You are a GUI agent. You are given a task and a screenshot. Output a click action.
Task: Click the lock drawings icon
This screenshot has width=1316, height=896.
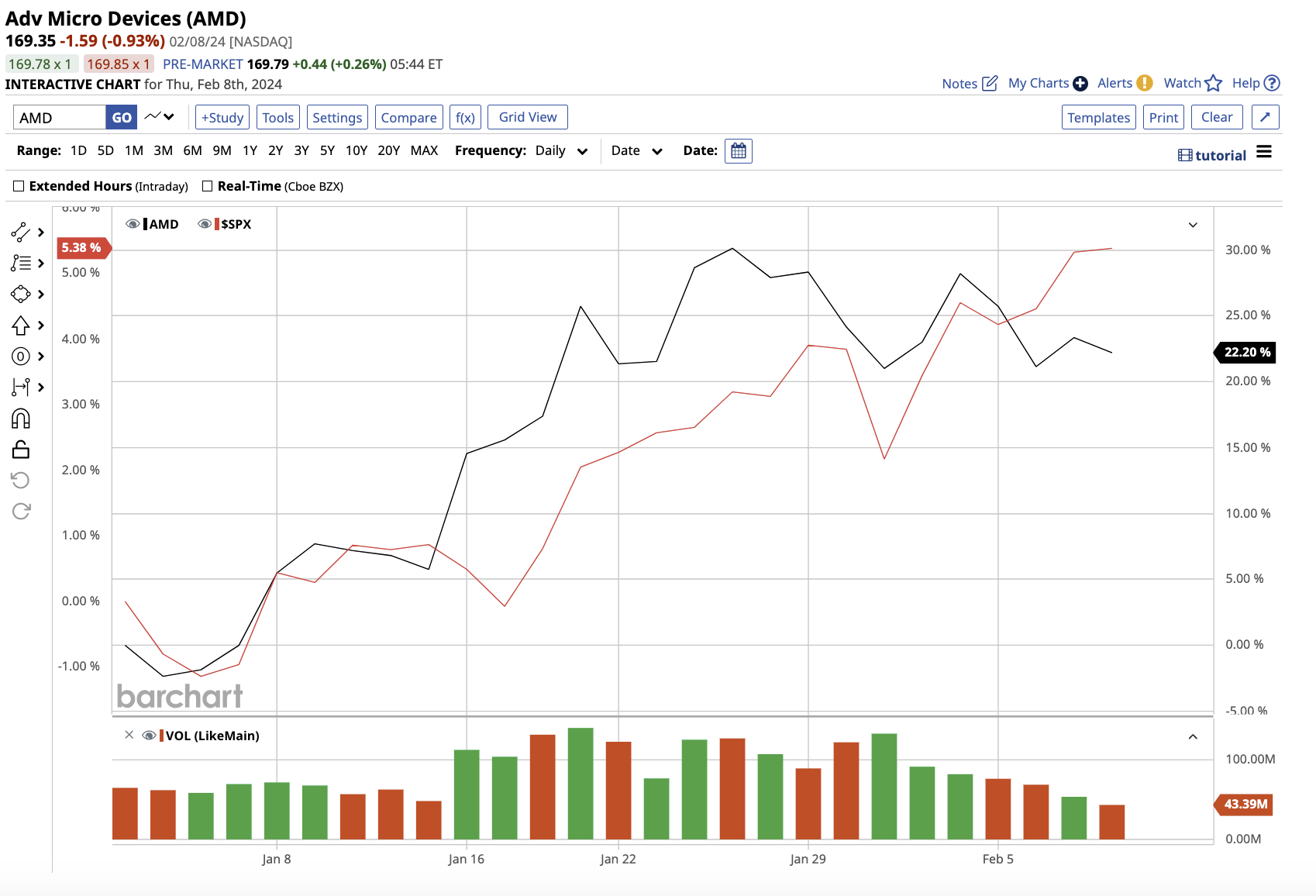tap(21, 450)
